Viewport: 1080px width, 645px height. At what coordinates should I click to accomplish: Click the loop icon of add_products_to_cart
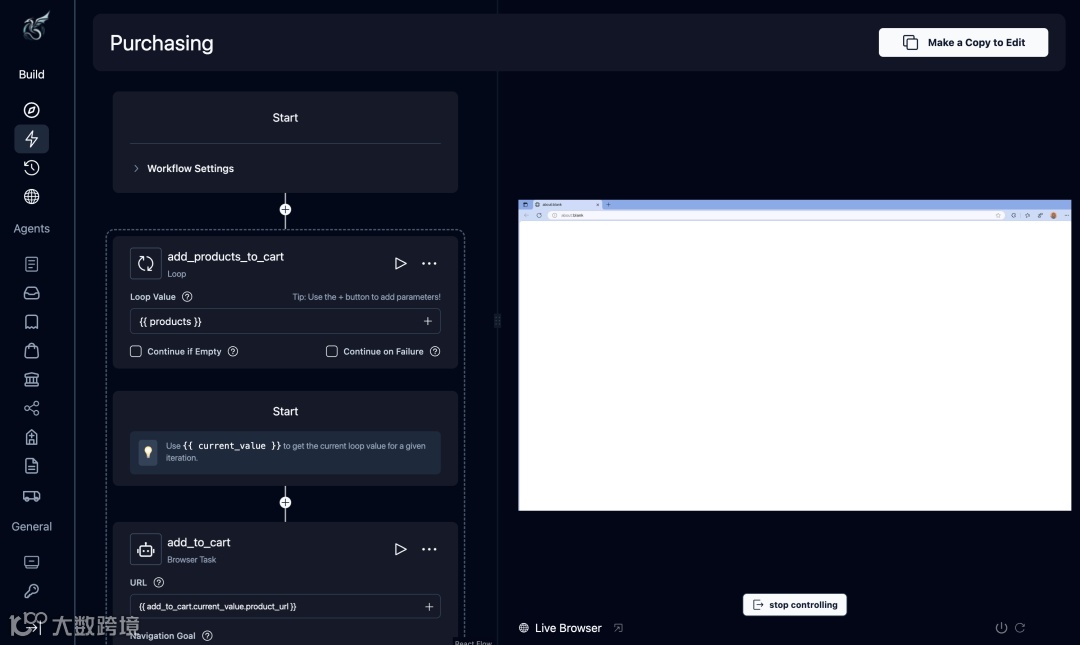145,263
